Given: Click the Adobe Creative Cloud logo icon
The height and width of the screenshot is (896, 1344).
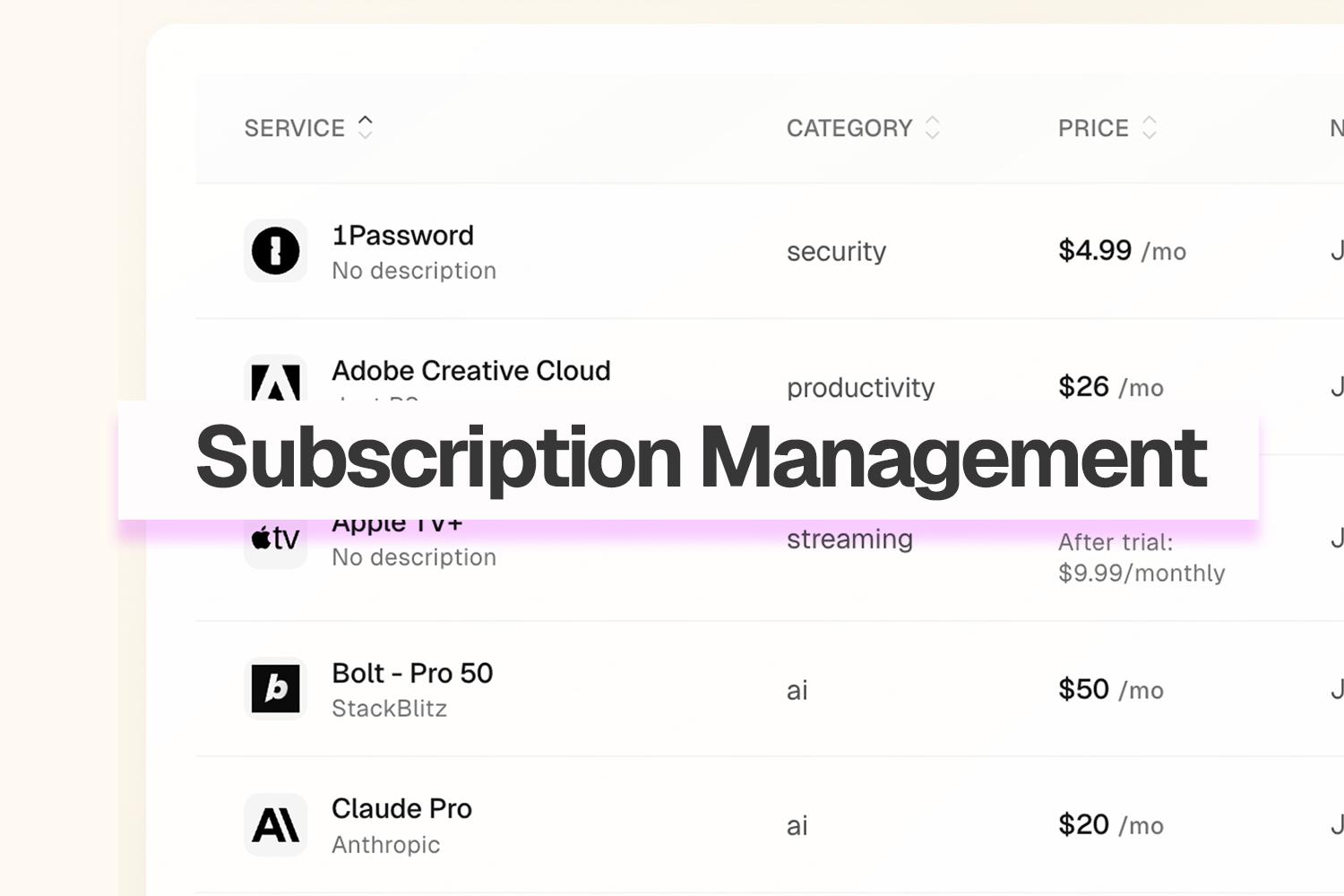Looking at the screenshot, I should 276,378.
